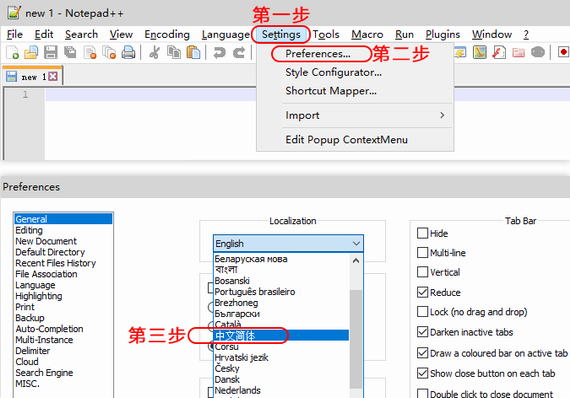
Task: Open Preferences... from Settings menu
Action: (318, 54)
